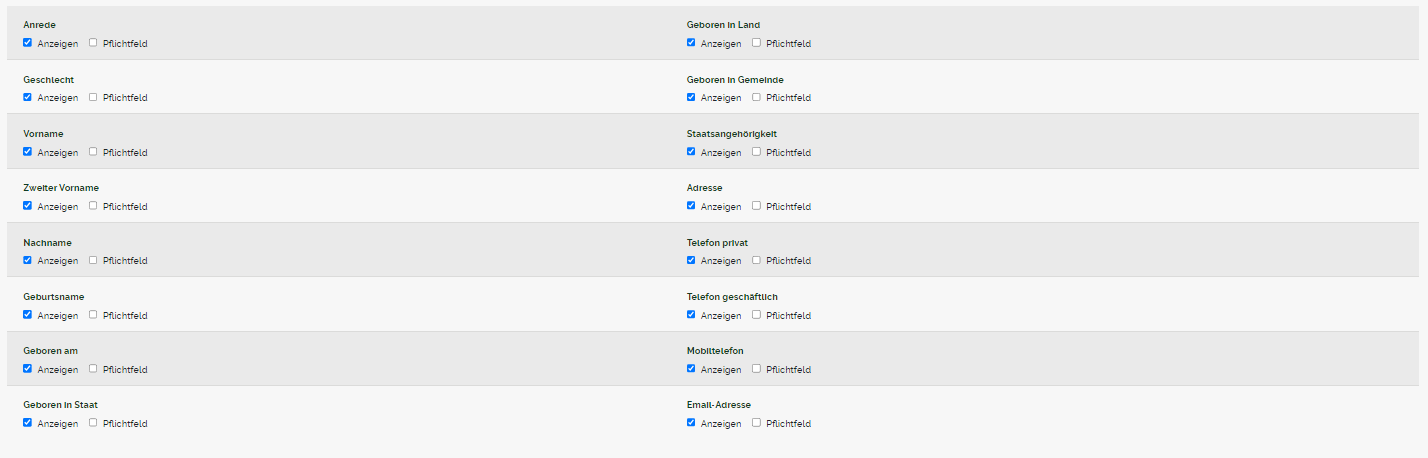Make Geboren am a Pflichtfeld
Image resolution: width=1428 pixels, height=458 pixels.
[x=93, y=369]
